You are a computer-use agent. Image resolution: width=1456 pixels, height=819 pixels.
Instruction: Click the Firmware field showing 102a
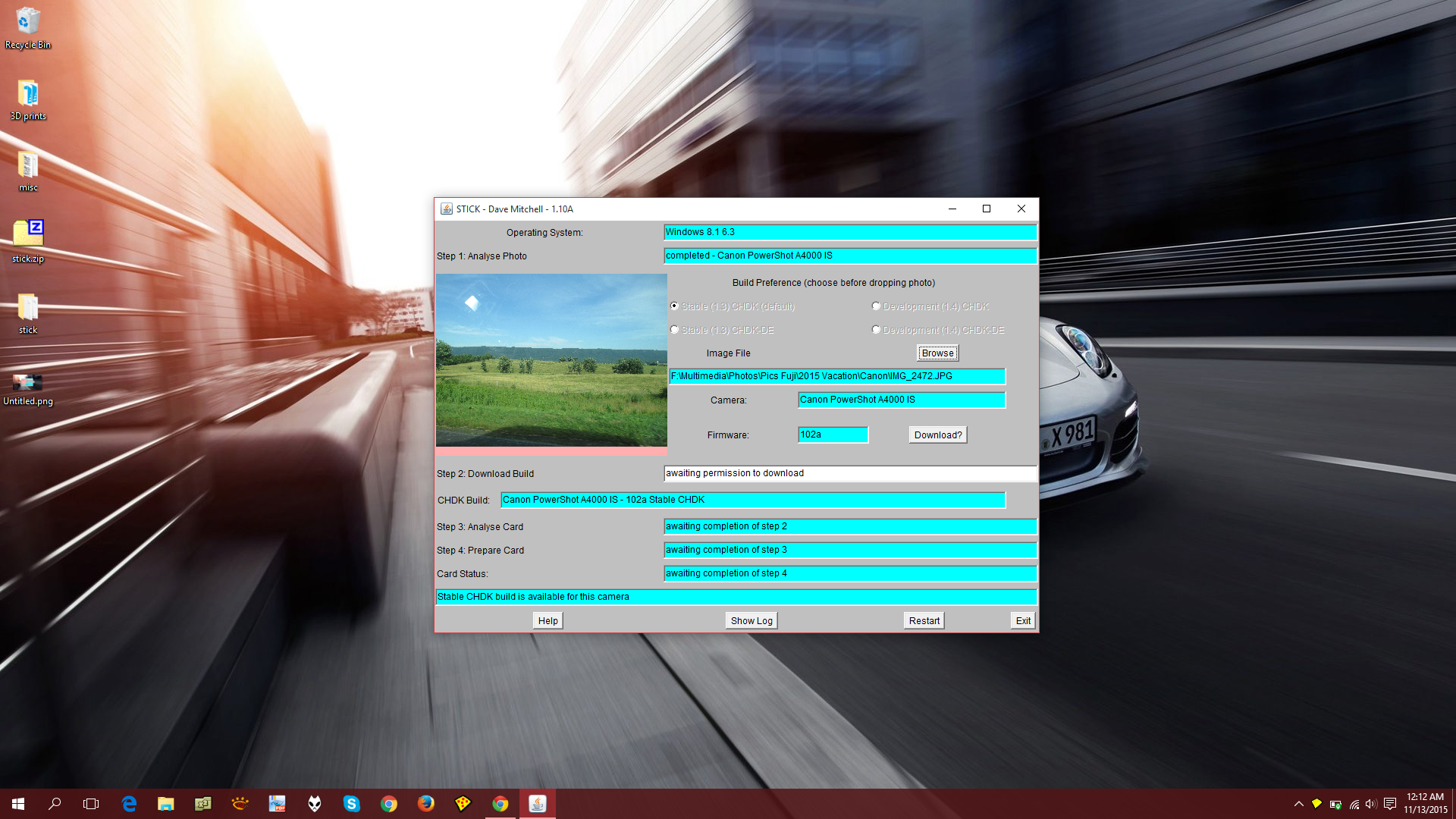click(833, 435)
